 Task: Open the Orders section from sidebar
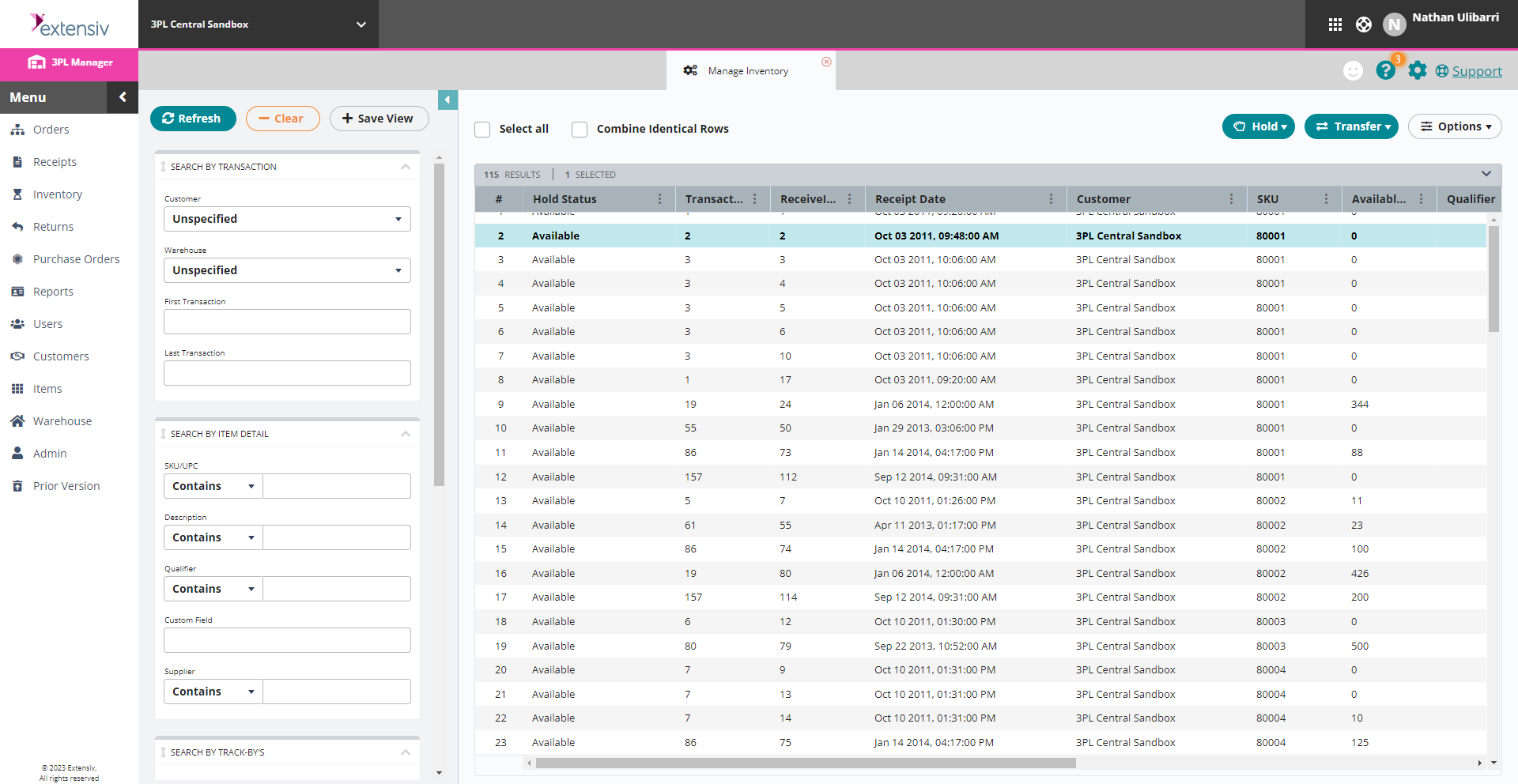[51, 129]
